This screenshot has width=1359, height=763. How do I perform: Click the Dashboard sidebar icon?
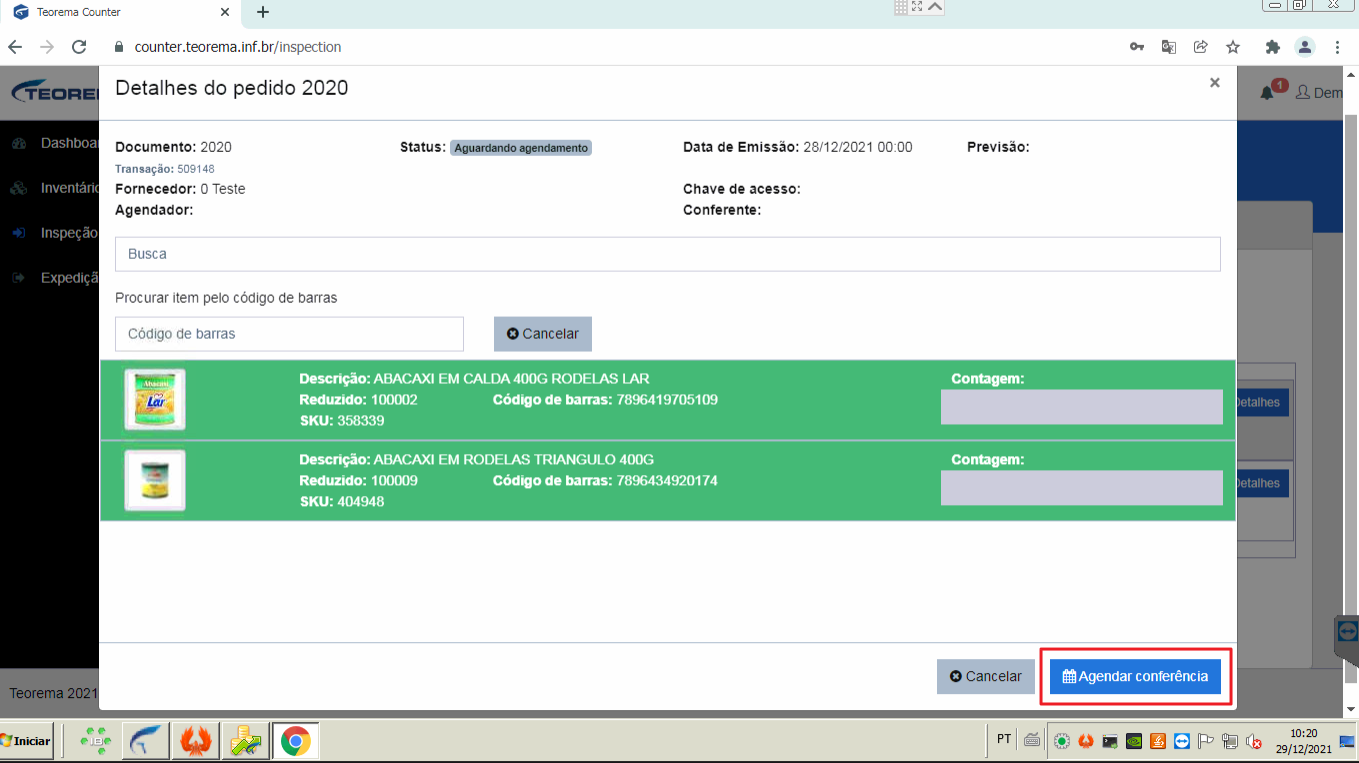(19, 144)
